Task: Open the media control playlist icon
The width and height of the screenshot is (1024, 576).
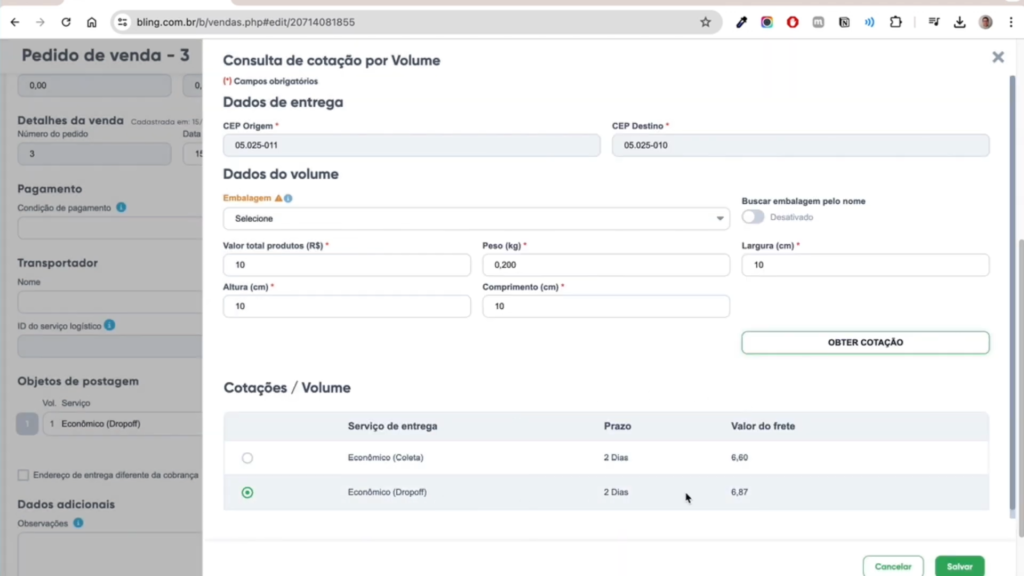Action: (x=934, y=22)
